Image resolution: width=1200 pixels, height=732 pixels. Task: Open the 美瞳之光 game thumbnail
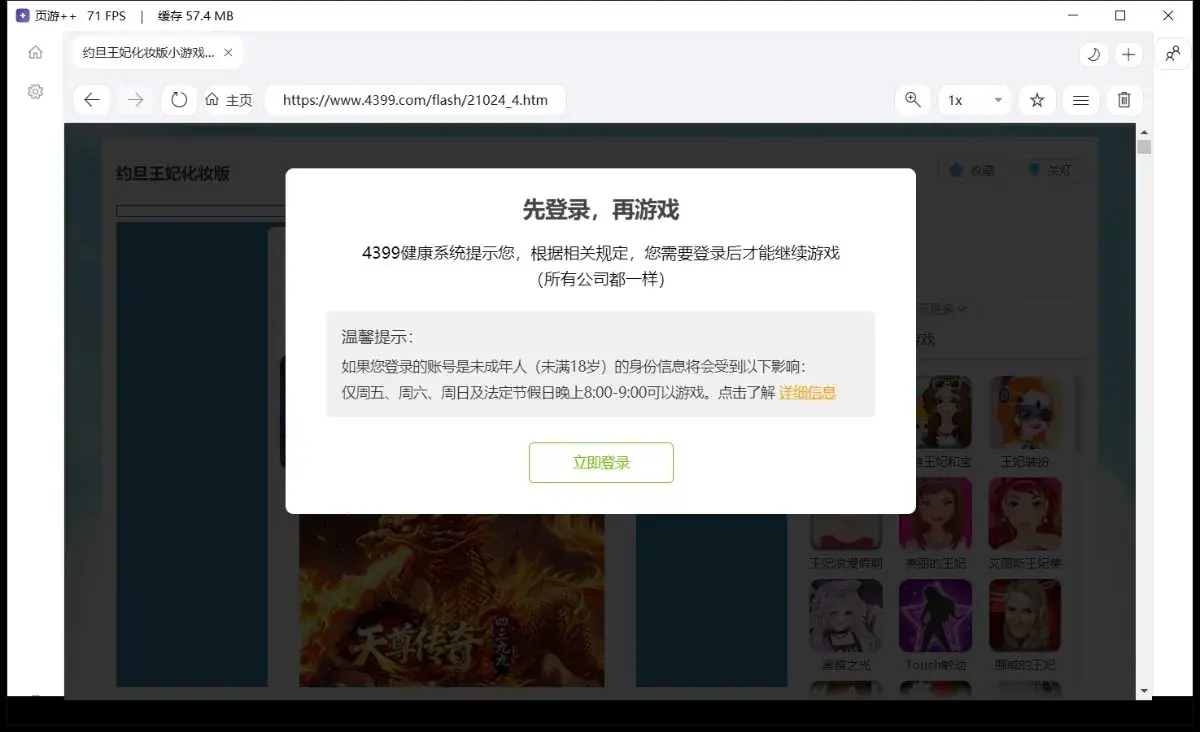pyautogui.click(x=846, y=616)
